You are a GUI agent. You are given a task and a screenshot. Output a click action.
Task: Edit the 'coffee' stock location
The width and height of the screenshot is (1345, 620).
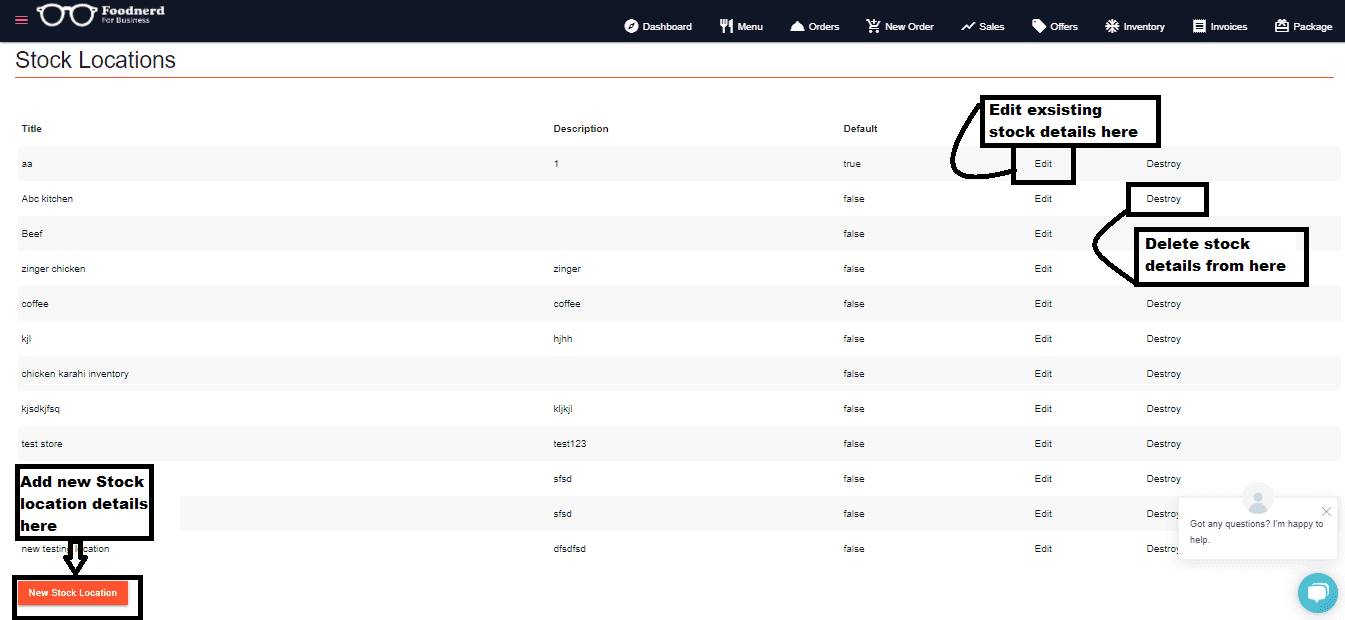click(1043, 304)
